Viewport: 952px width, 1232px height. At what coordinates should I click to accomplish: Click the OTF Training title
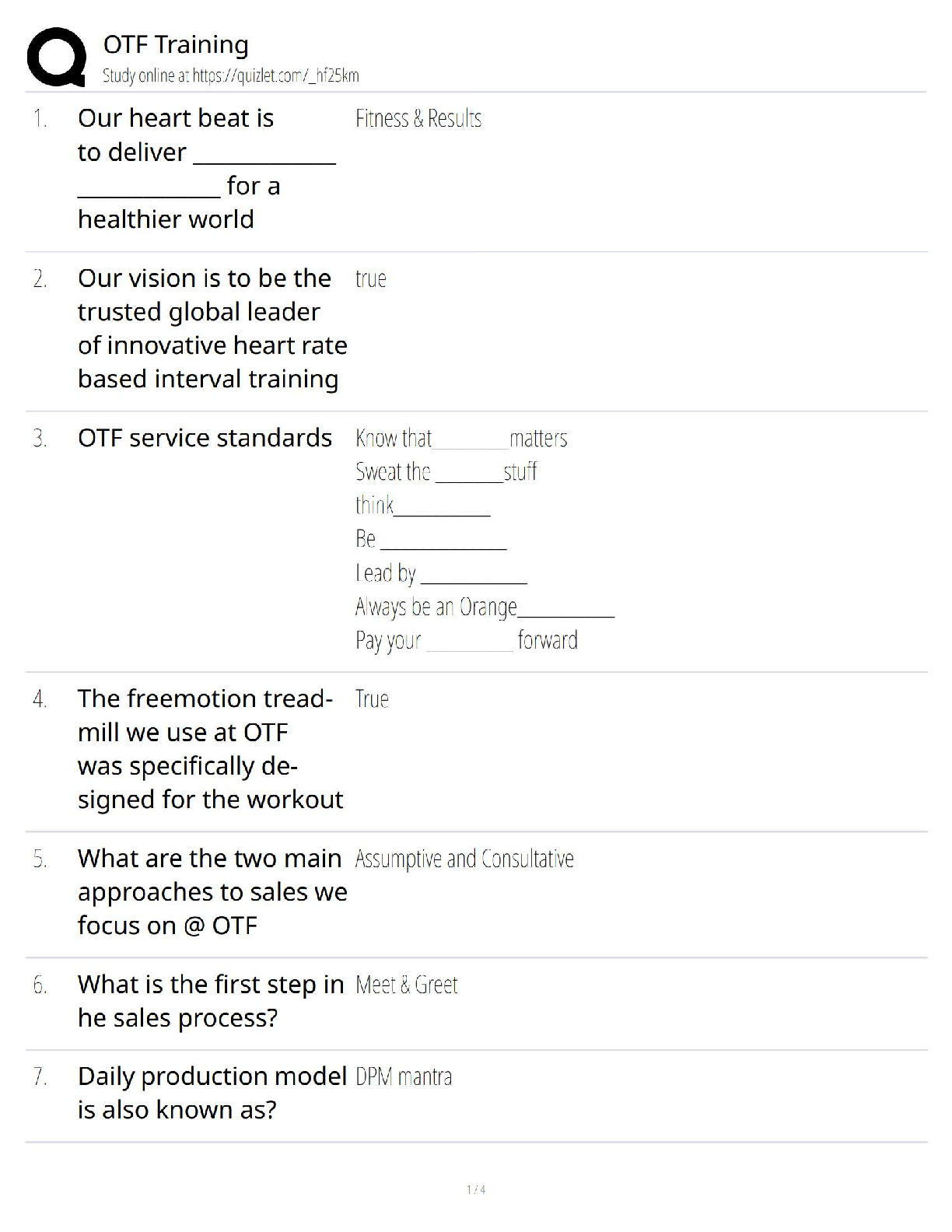pyautogui.click(x=176, y=45)
